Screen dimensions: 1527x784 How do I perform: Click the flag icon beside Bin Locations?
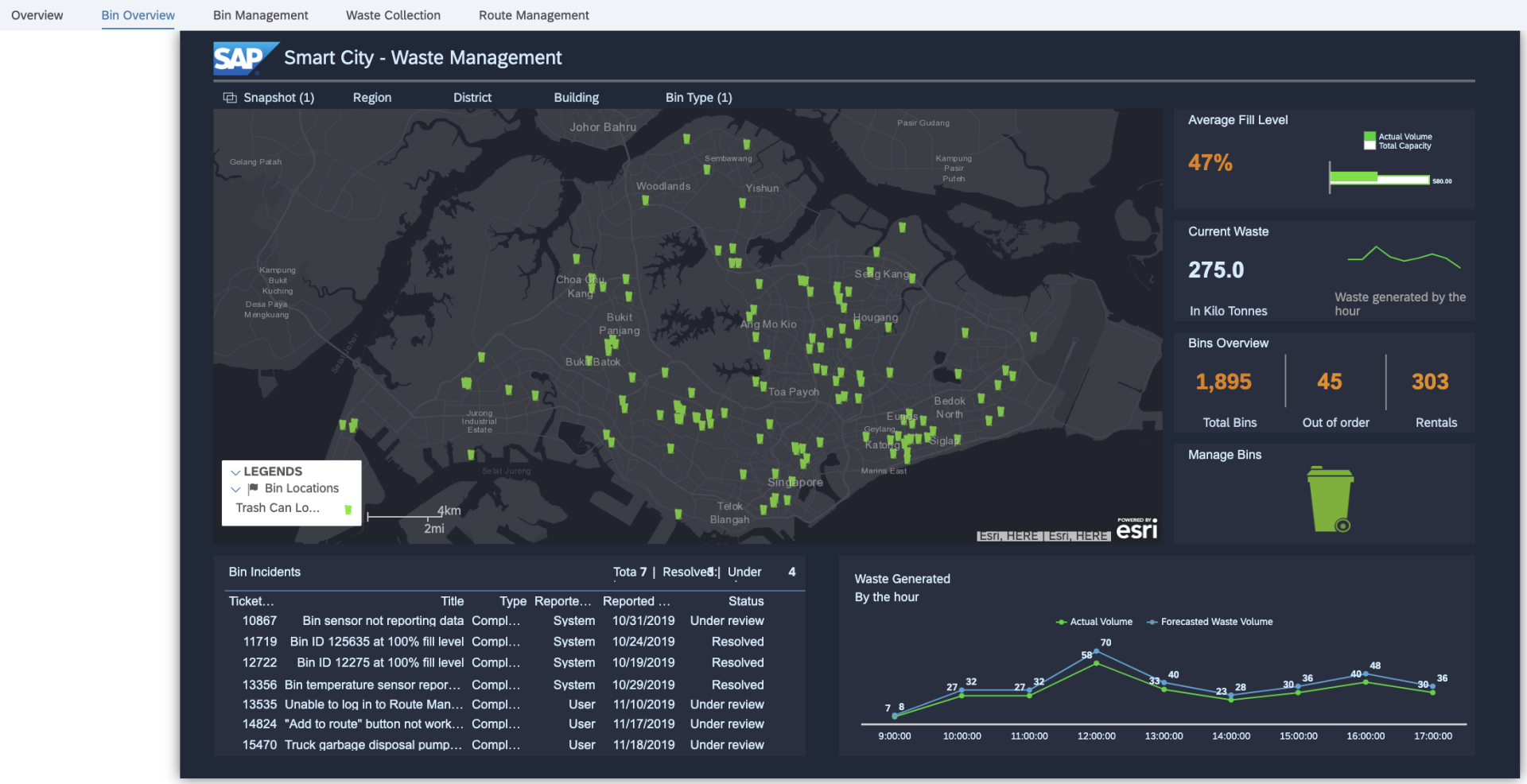[253, 488]
